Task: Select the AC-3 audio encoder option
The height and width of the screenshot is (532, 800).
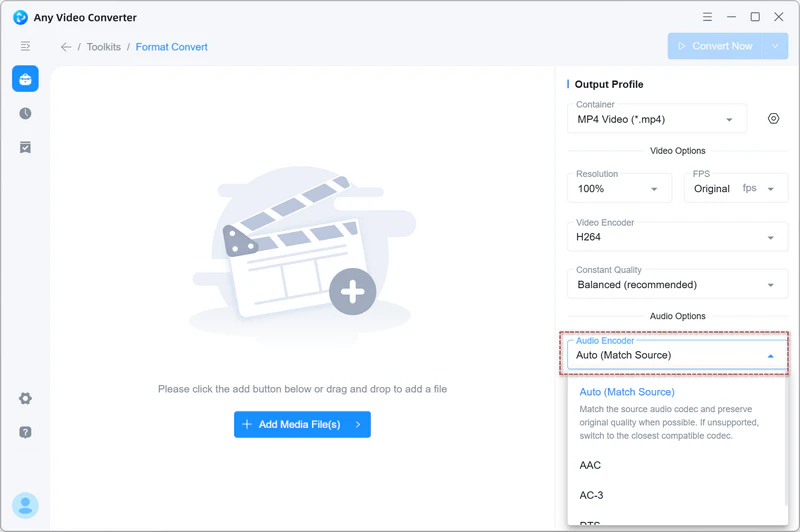Action: click(x=677, y=495)
